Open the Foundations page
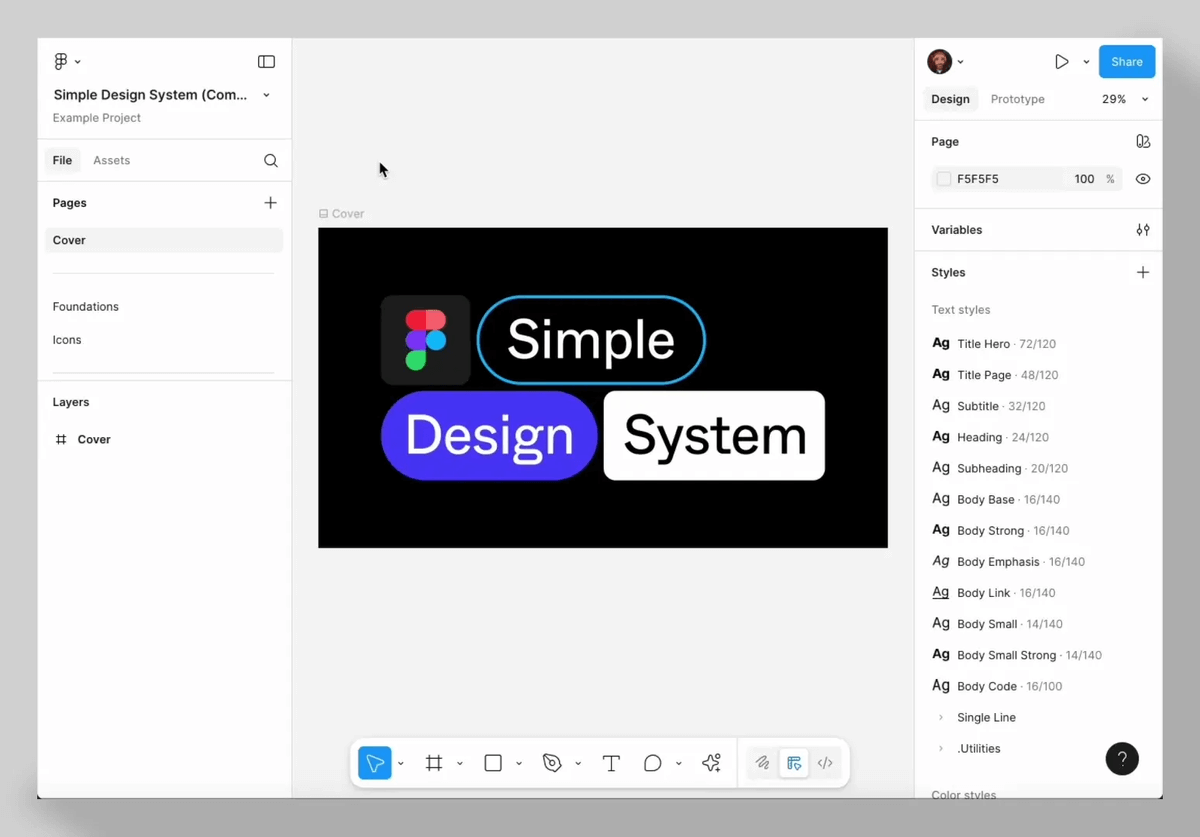This screenshot has height=837, width=1200. pos(86,307)
